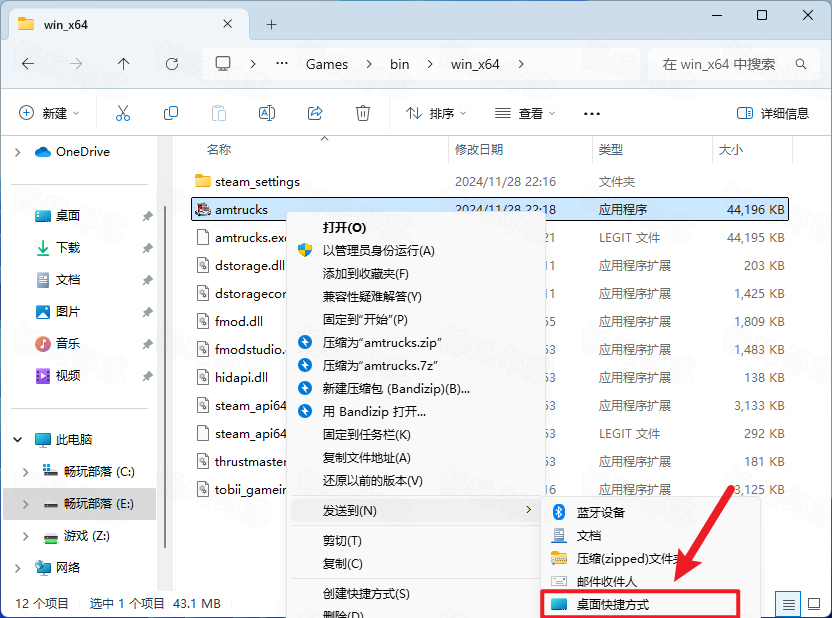
Task: Switch to details list view icon
Action: pyautogui.click(x=788, y=604)
